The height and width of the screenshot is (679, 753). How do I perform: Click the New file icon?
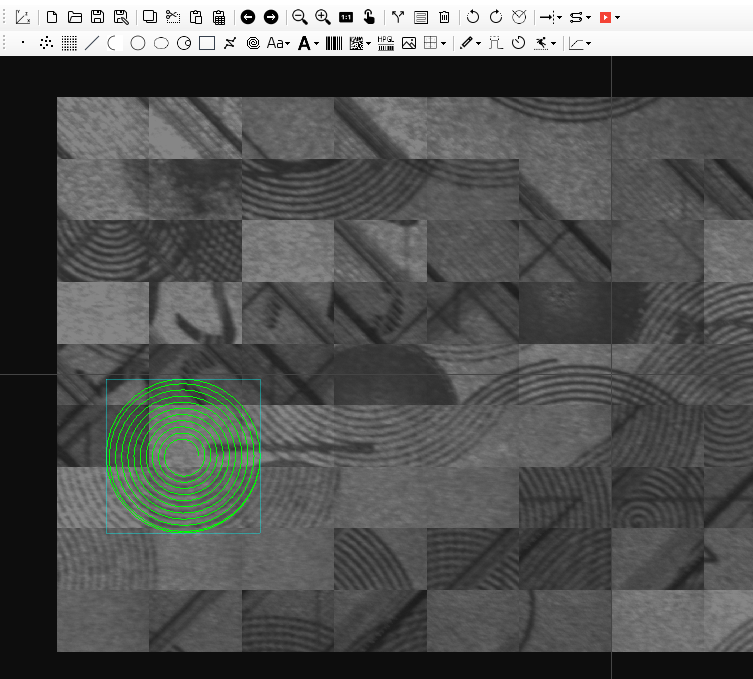coord(53,17)
